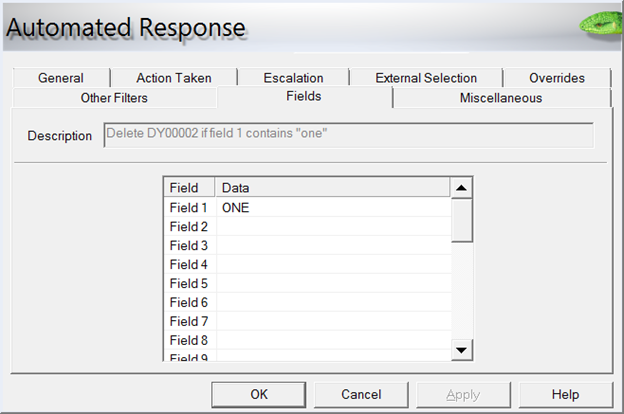The image size is (624, 414).
Task: Switch to the General tab
Action: point(60,78)
